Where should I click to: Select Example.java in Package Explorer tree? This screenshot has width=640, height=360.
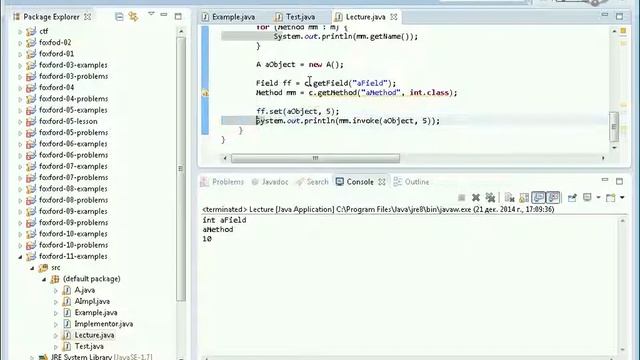click(x=96, y=313)
